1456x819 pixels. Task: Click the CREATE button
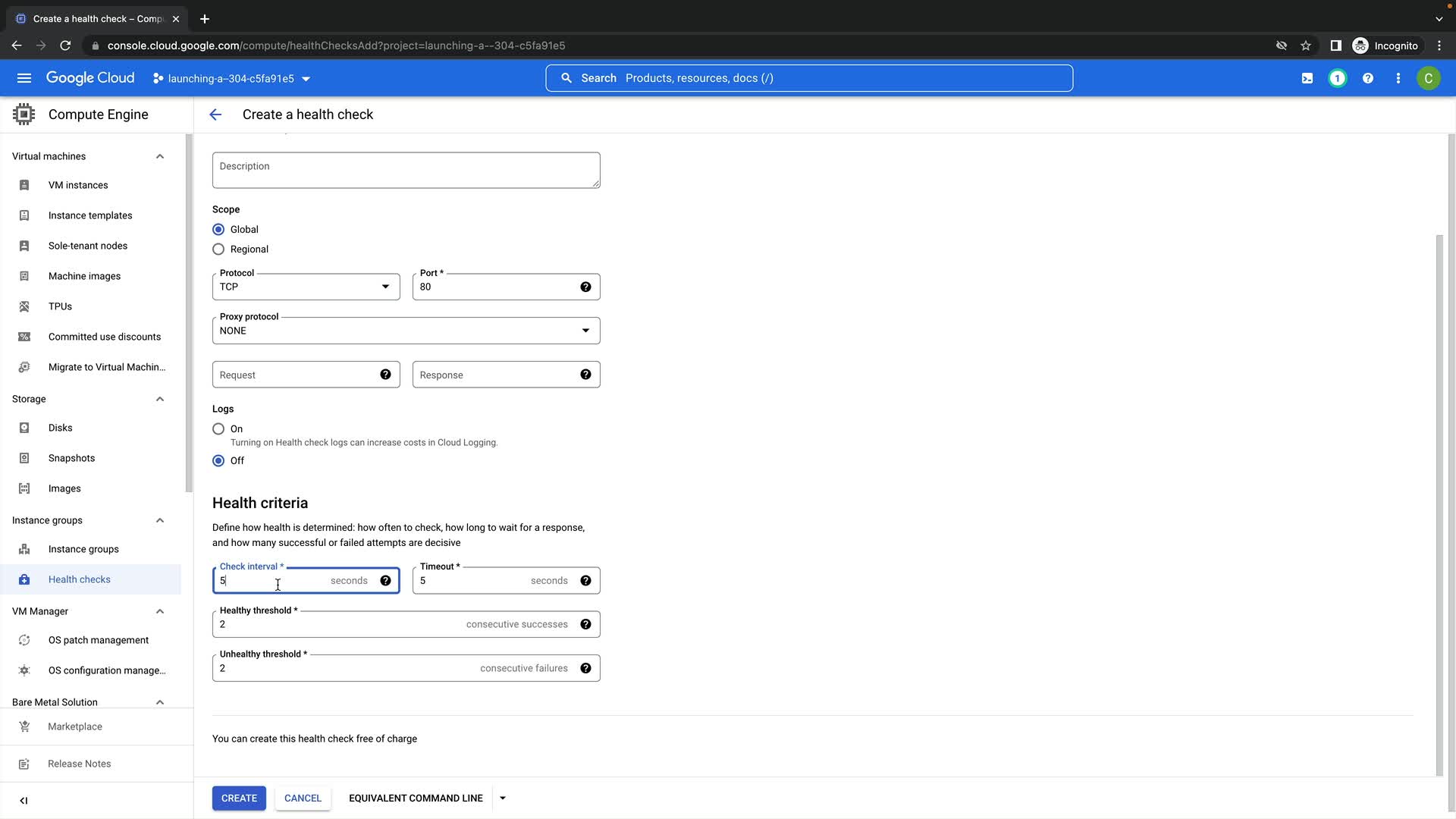coord(239,798)
